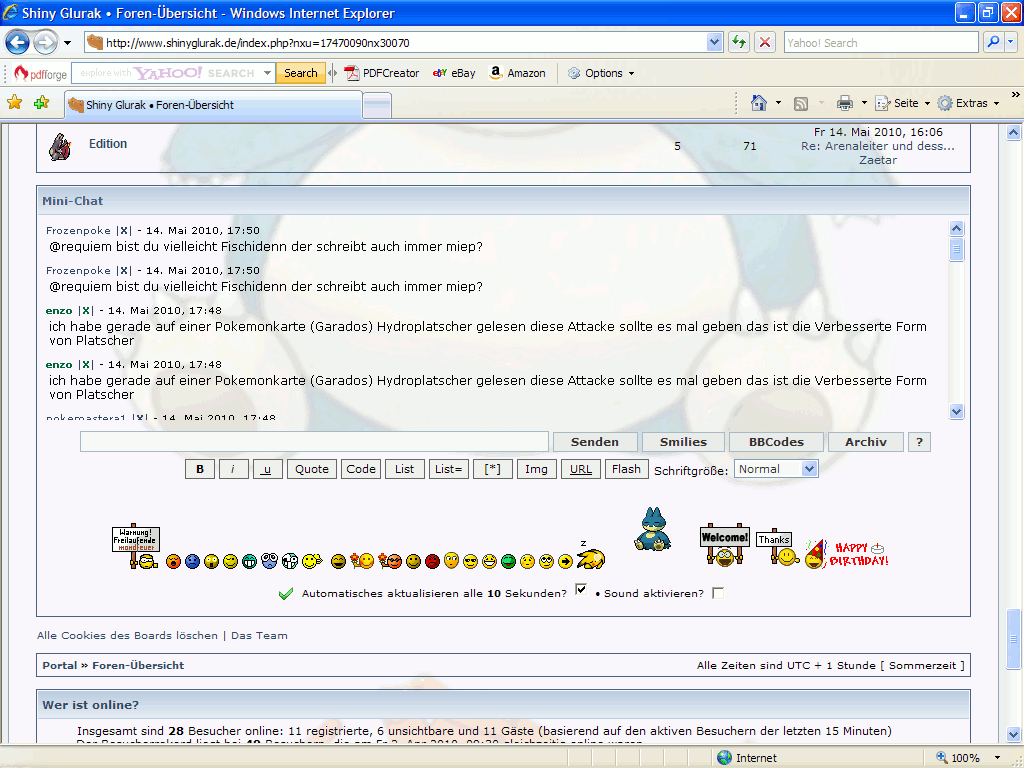The height and width of the screenshot is (768, 1024).
Task: Enable the Sound aktivieren checkbox
Action: tap(717, 593)
